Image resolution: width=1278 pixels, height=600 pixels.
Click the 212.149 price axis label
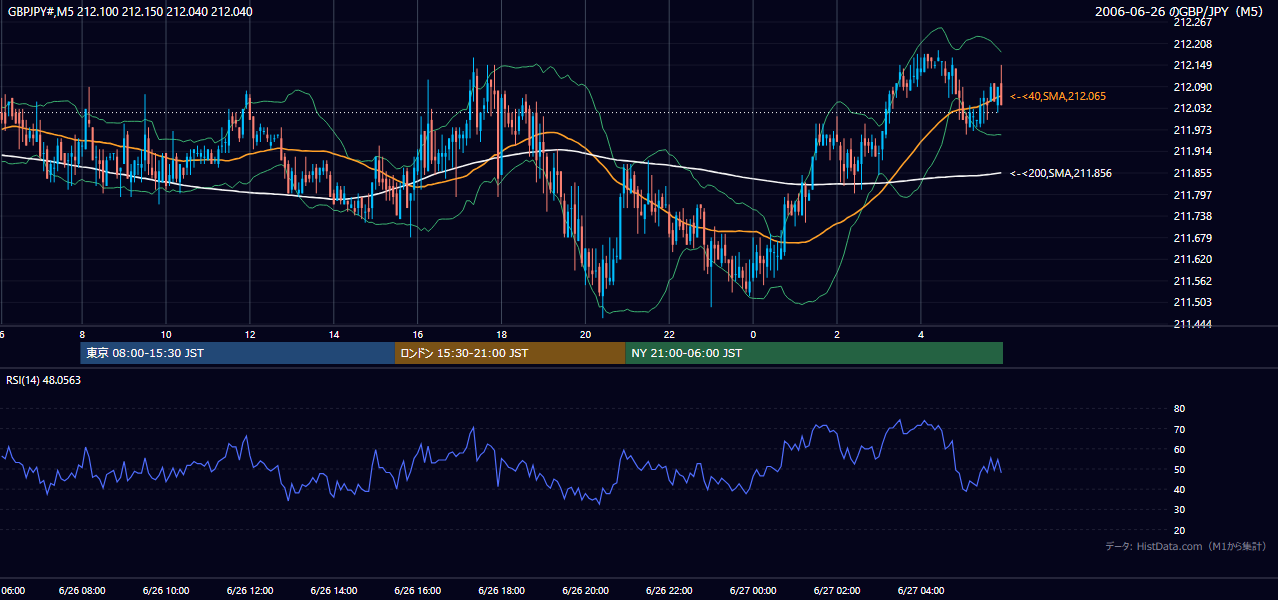coord(1191,65)
